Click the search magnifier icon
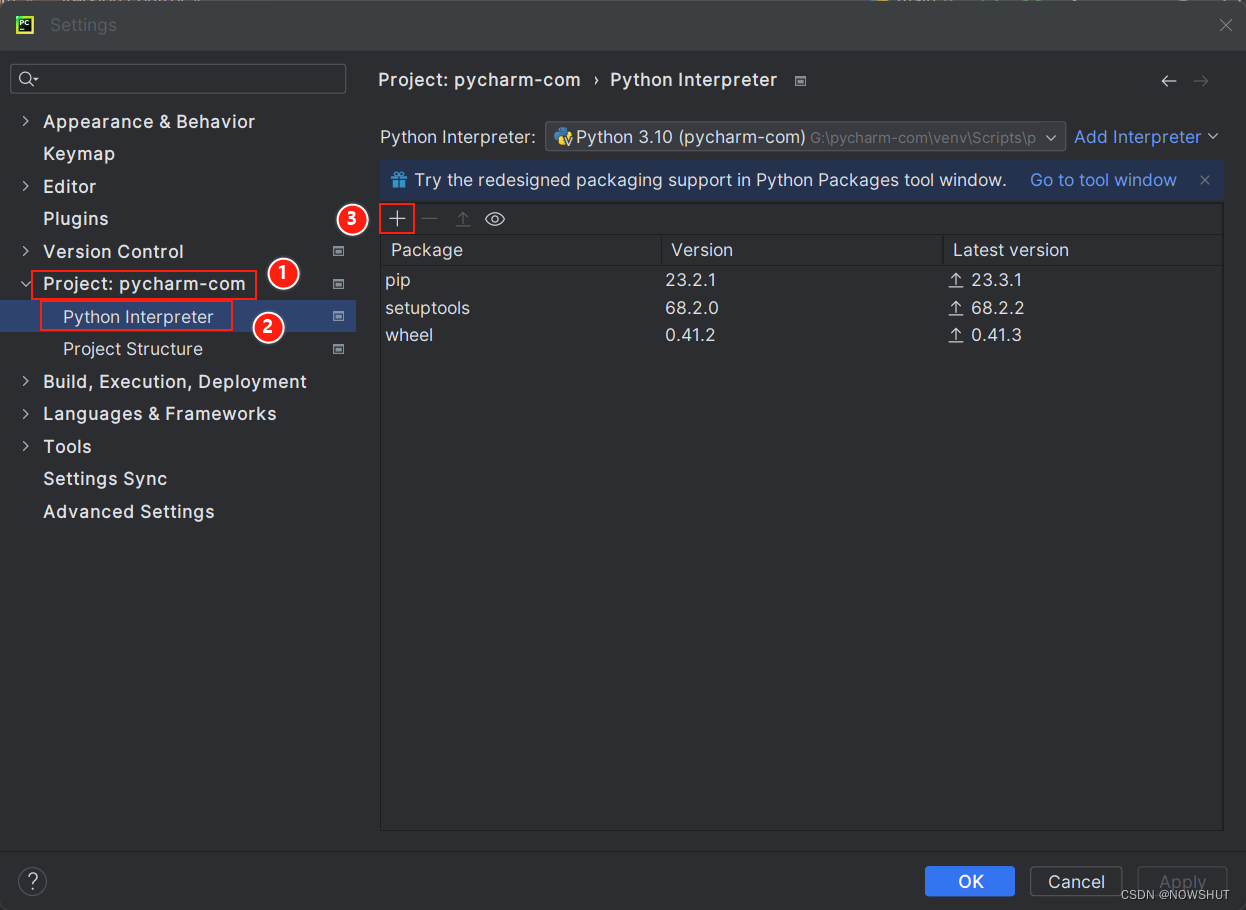This screenshot has height=910, width=1246. coord(28,79)
